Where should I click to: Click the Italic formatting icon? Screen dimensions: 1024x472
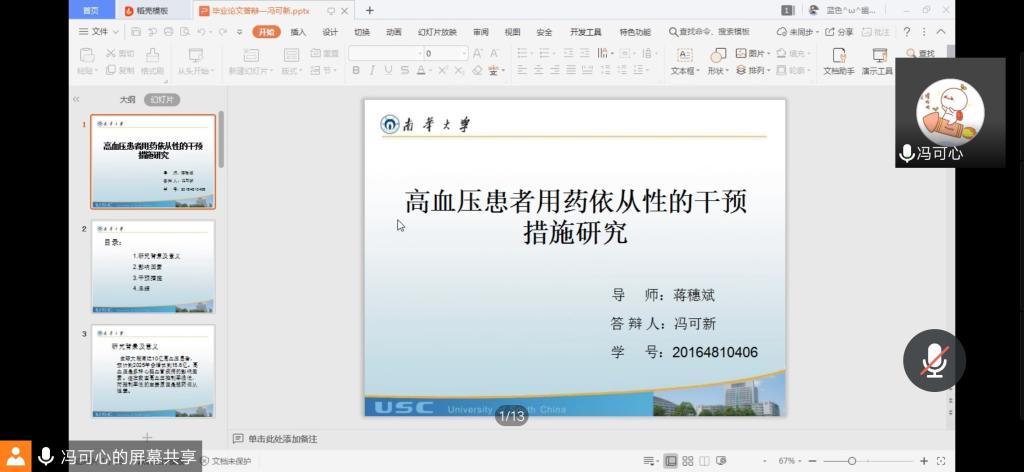372,71
